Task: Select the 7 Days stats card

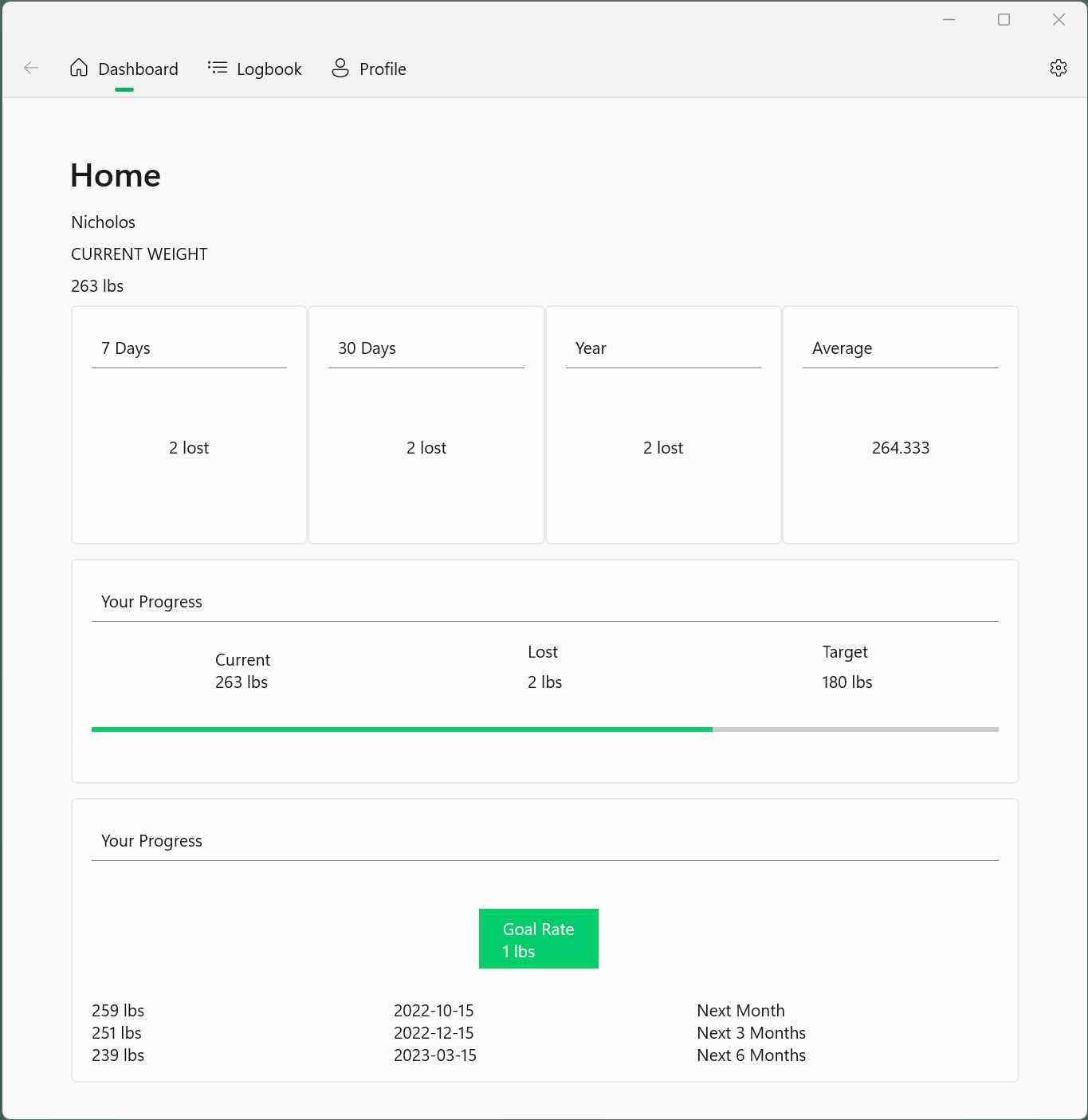Action: click(188, 424)
